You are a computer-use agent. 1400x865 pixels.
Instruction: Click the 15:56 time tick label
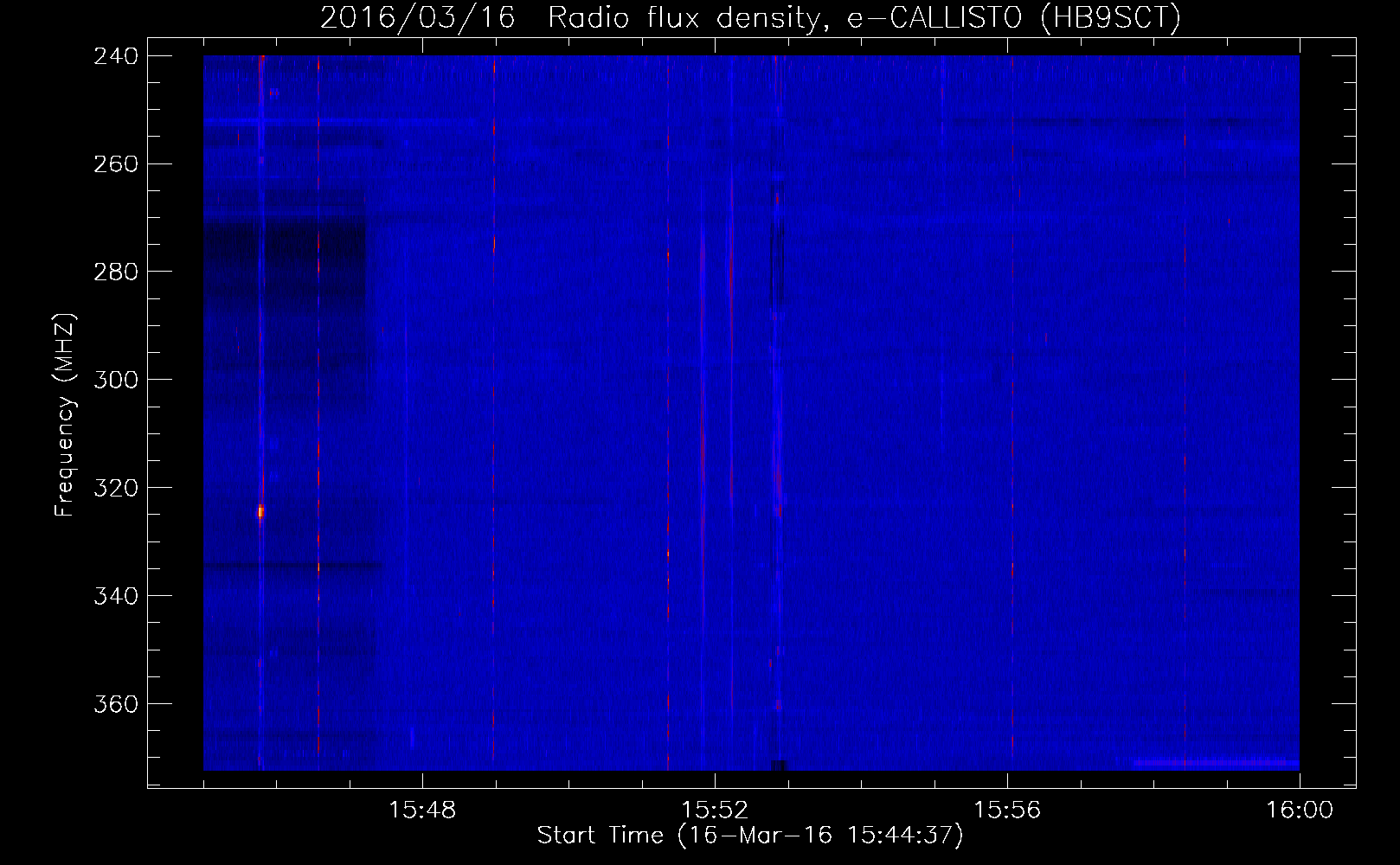tap(1008, 811)
